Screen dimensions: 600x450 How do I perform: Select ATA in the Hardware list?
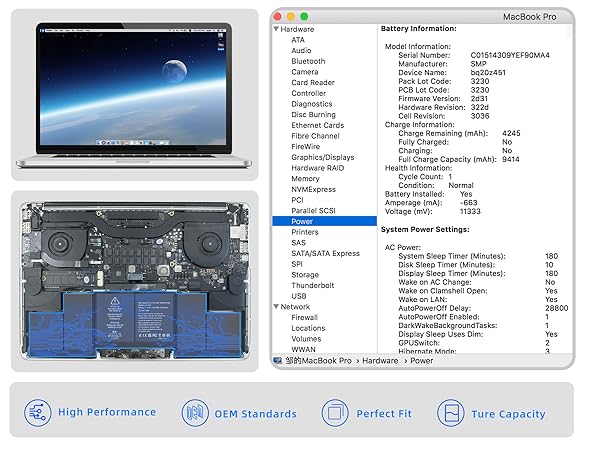(298, 40)
